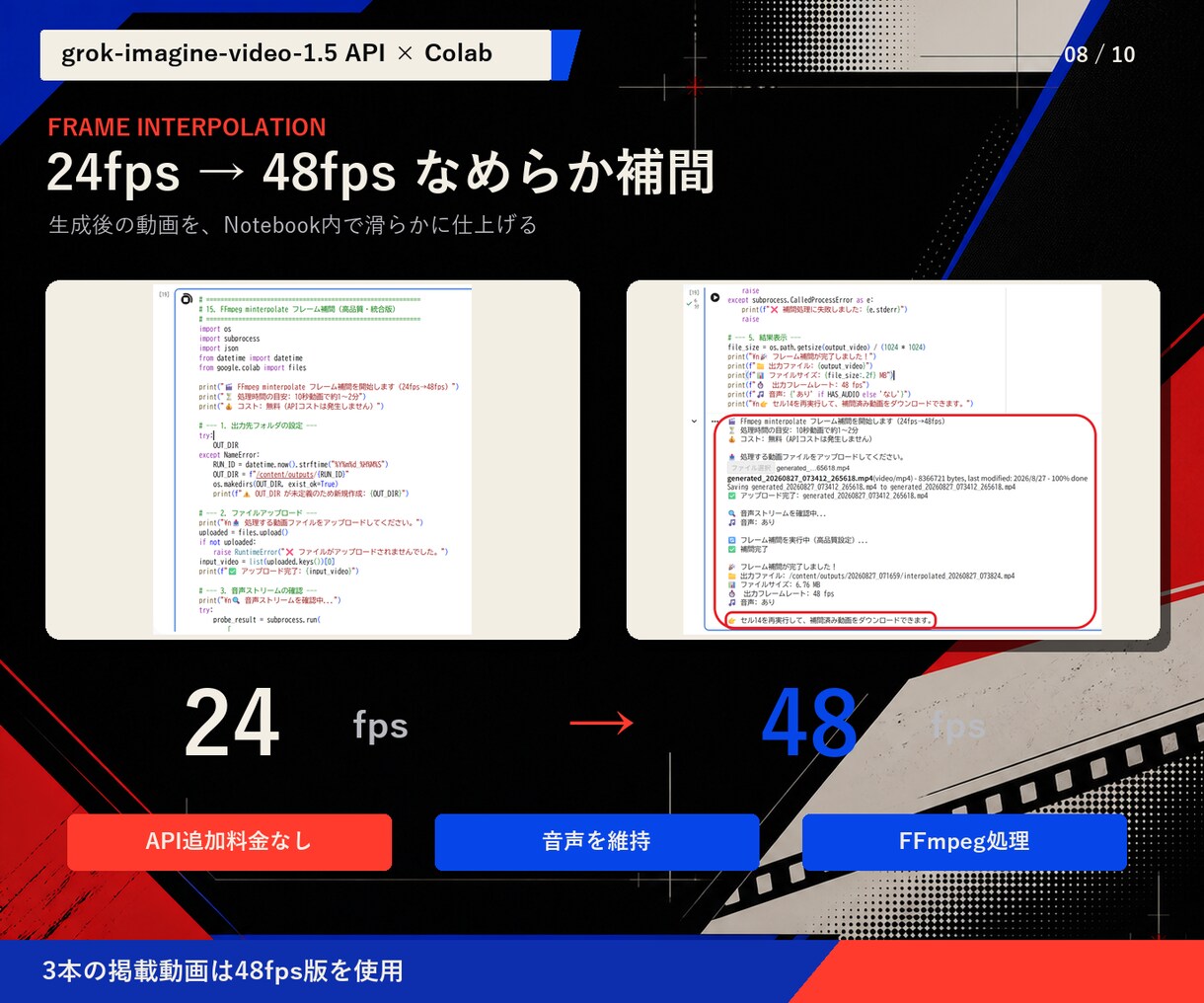
Task: Click the 'uploaded = files.upload()' line
Action: click(242, 532)
